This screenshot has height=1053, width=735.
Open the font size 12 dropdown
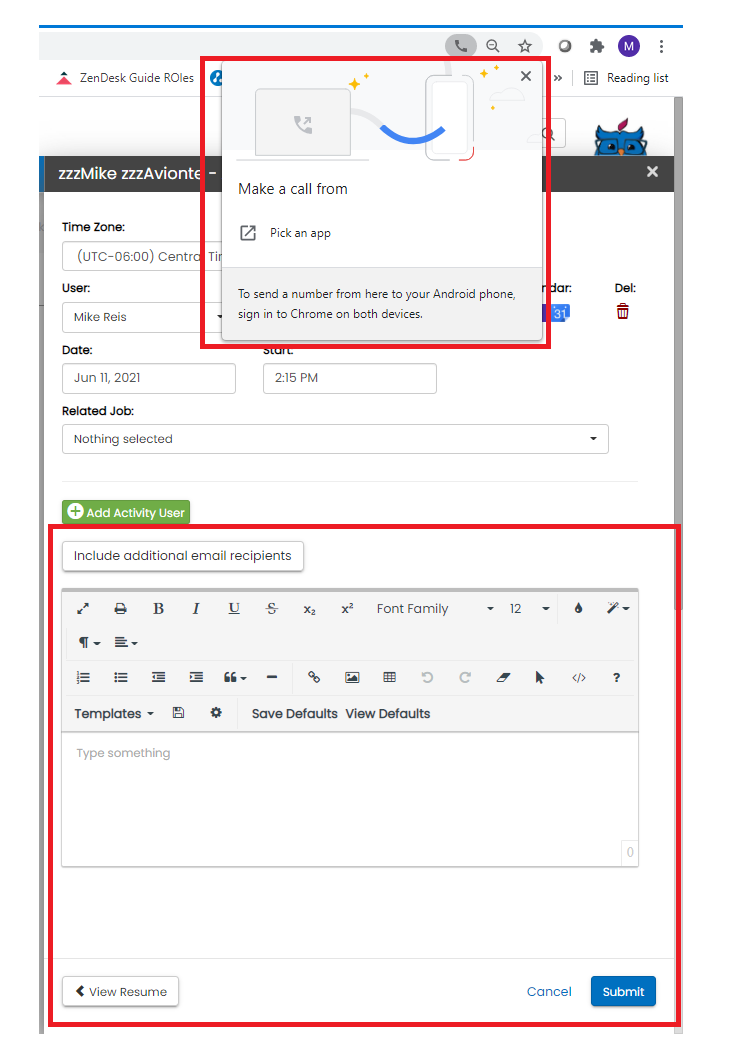(x=529, y=608)
